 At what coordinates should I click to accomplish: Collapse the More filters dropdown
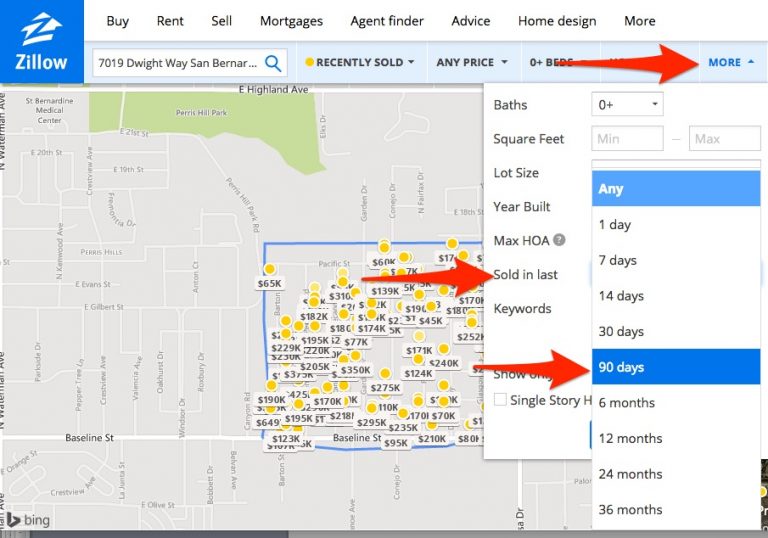pos(731,62)
